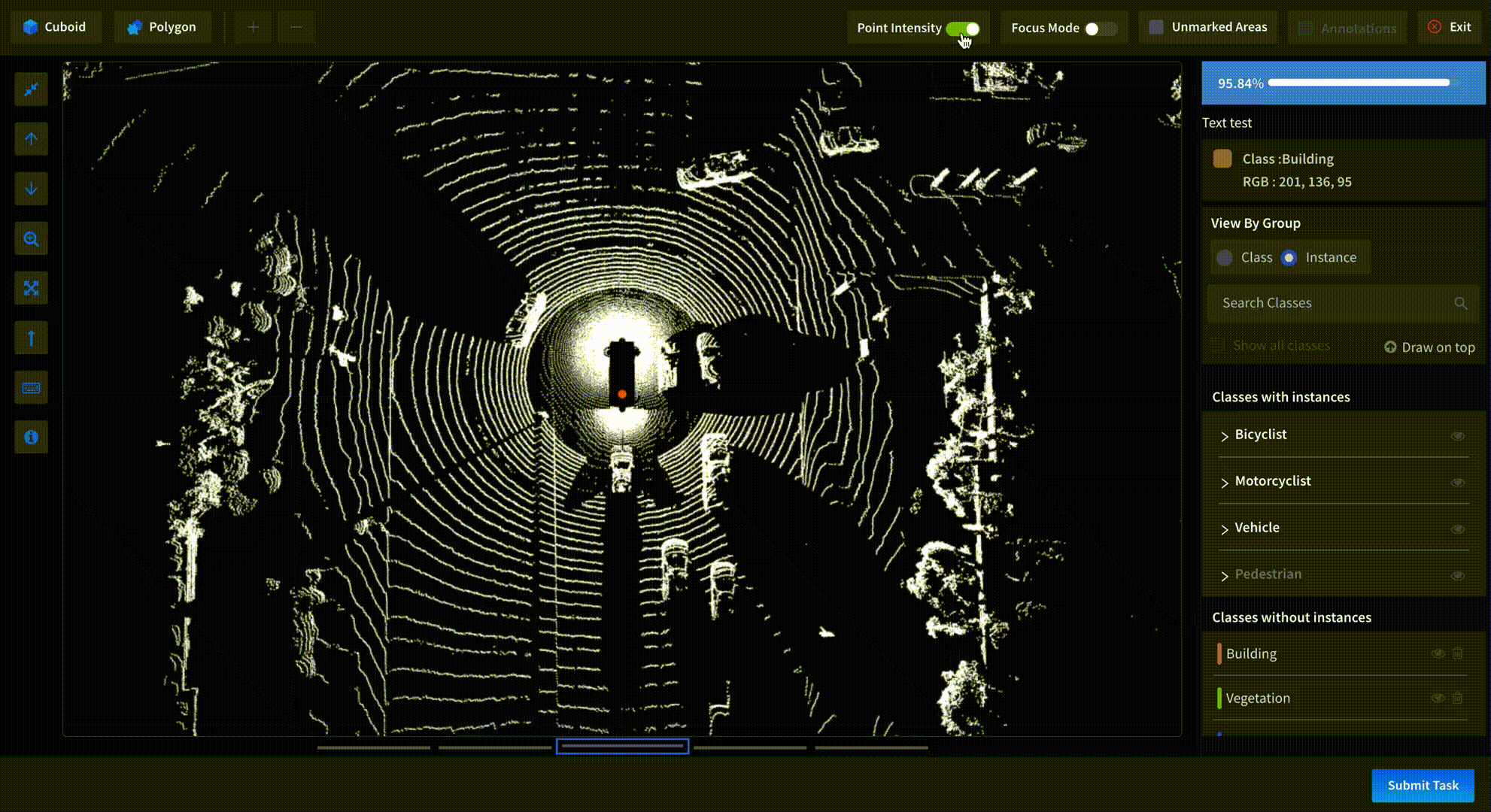Click the collapse arrows icon in left sidebar
The height and width of the screenshot is (812, 1491).
31,89
